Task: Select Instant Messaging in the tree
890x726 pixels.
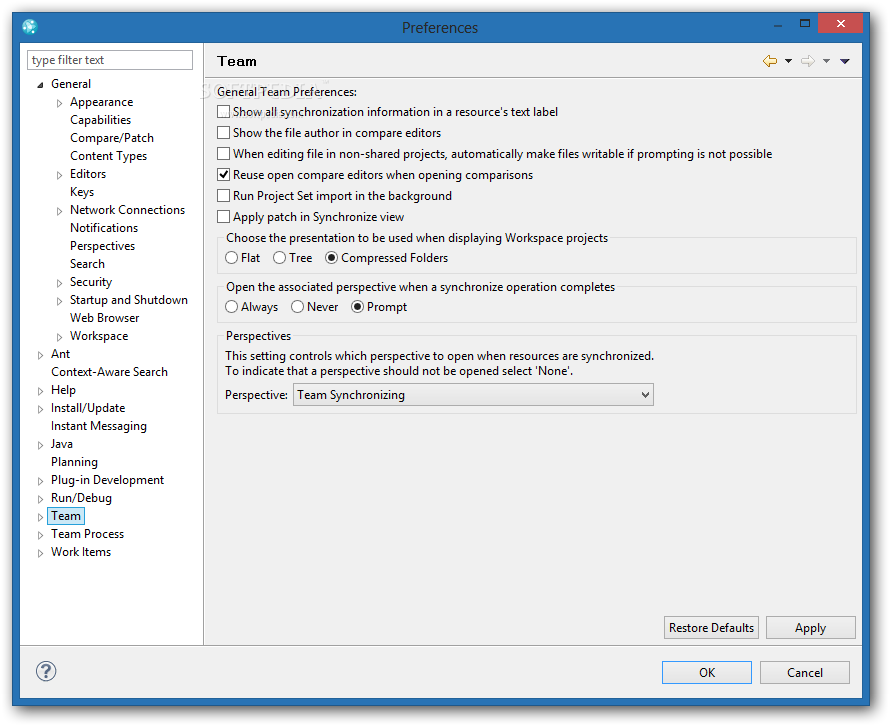Action: coord(99,426)
